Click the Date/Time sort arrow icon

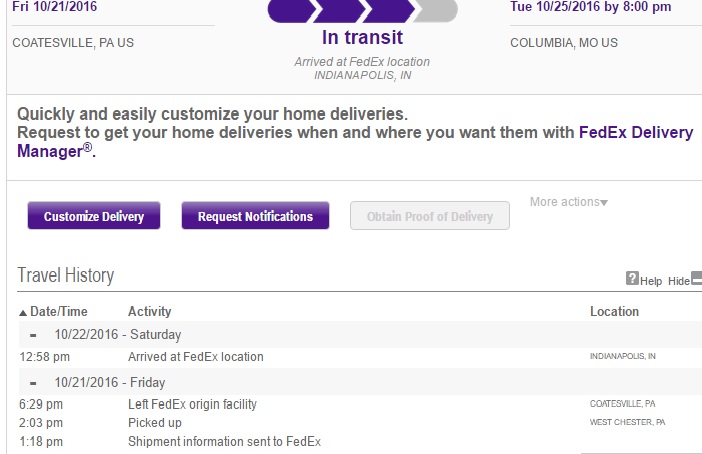pos(23,312)
